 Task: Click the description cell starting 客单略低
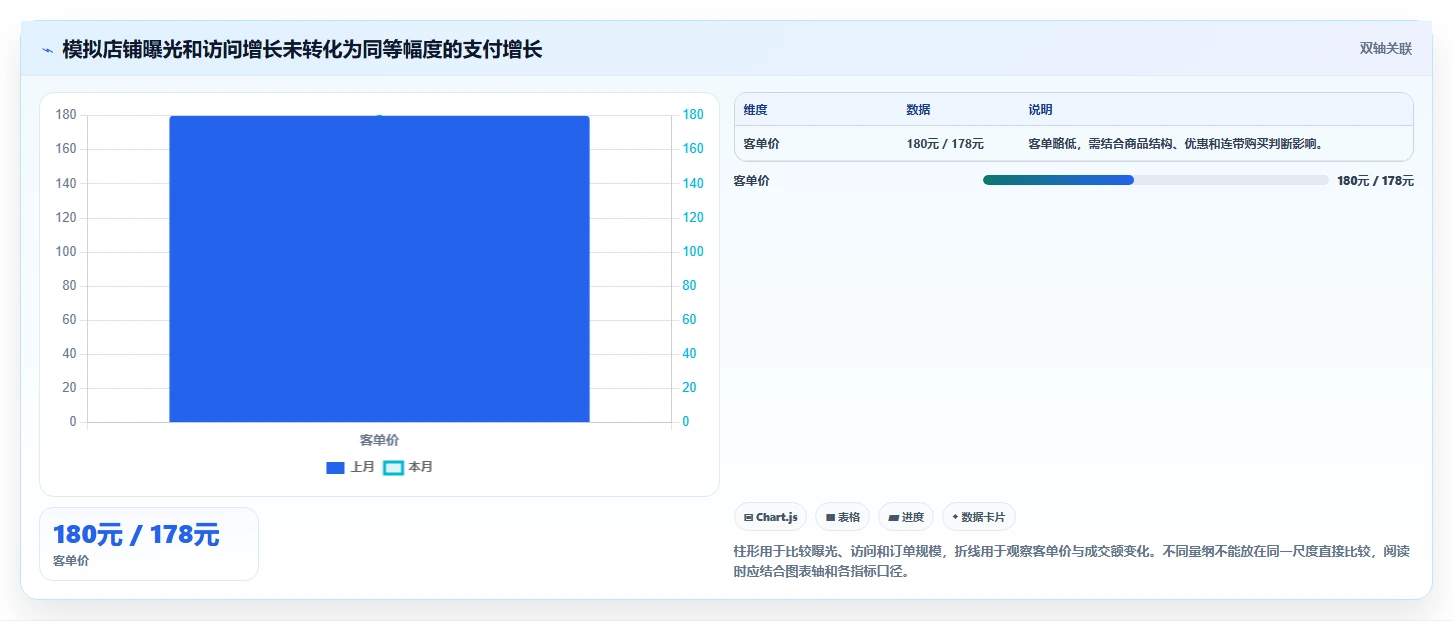[x=1176, y=144]
